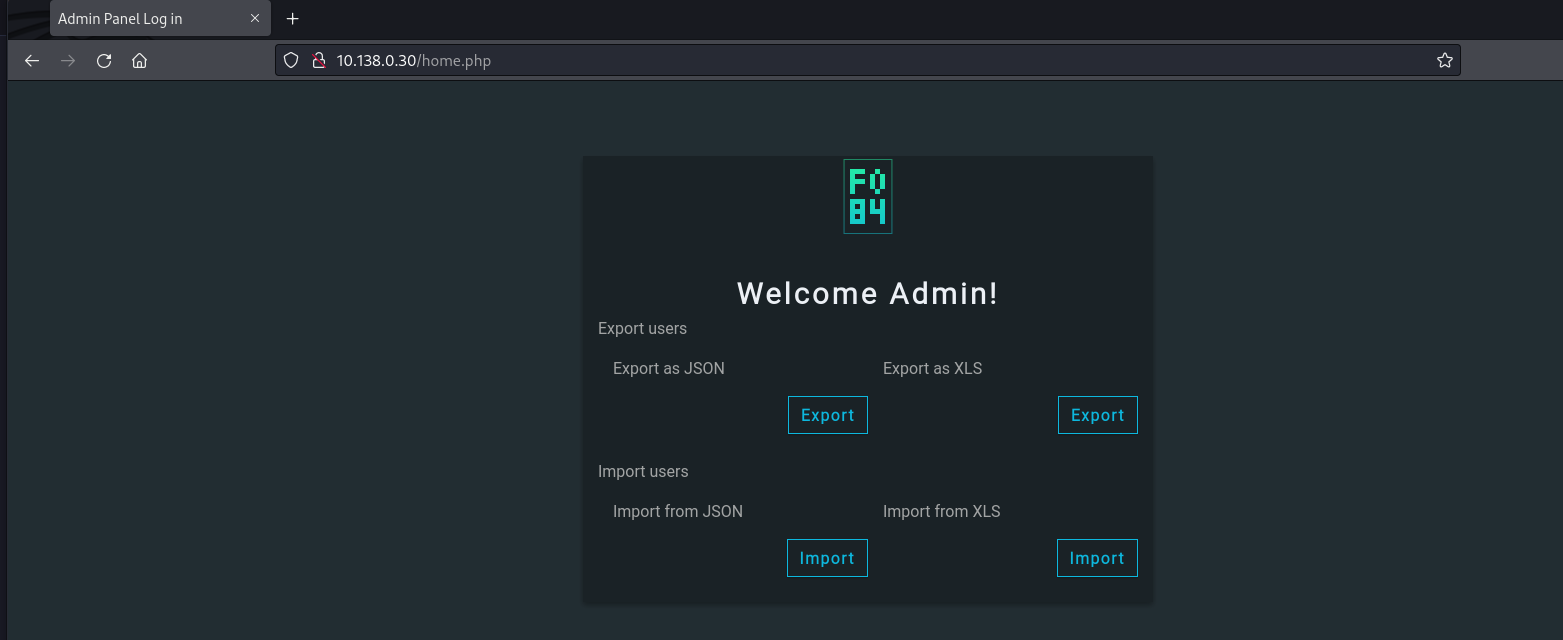Viewport: 1563px width, 640px height.
Task: Click the Import from XLS text label
Action: (941, 512)
